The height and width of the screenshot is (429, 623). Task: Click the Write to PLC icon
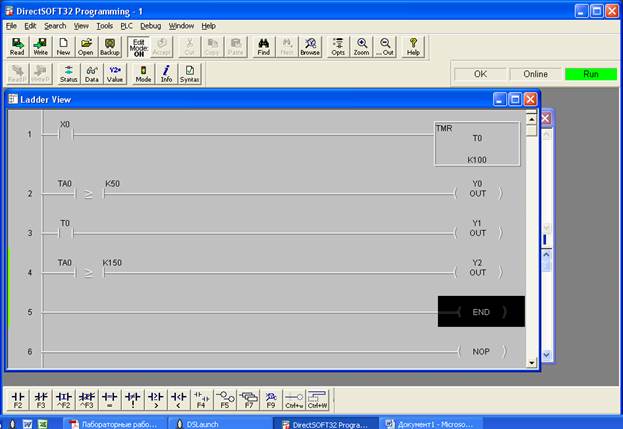tap(40, 46)
